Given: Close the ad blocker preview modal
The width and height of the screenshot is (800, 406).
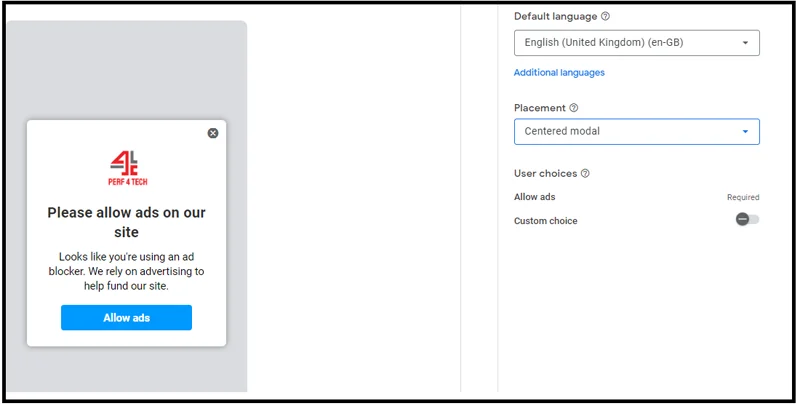Looking at the screenshot, I should pyautogui.click(x=213, y=133).
